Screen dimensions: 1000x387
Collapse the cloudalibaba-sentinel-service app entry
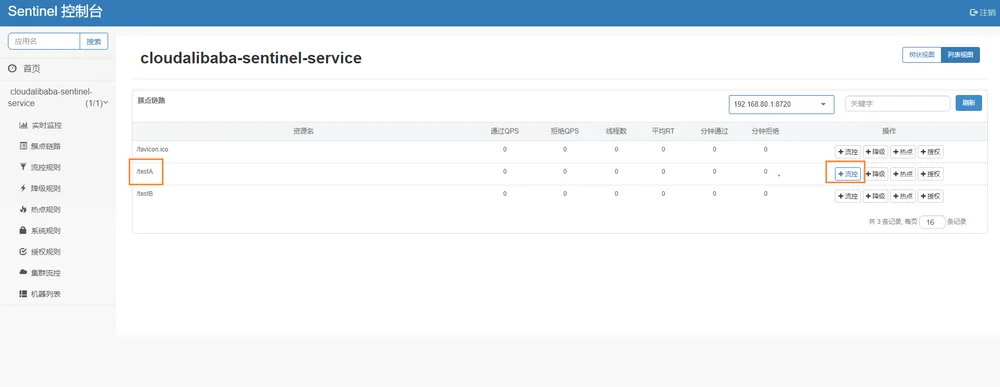[x=58, y=97]
